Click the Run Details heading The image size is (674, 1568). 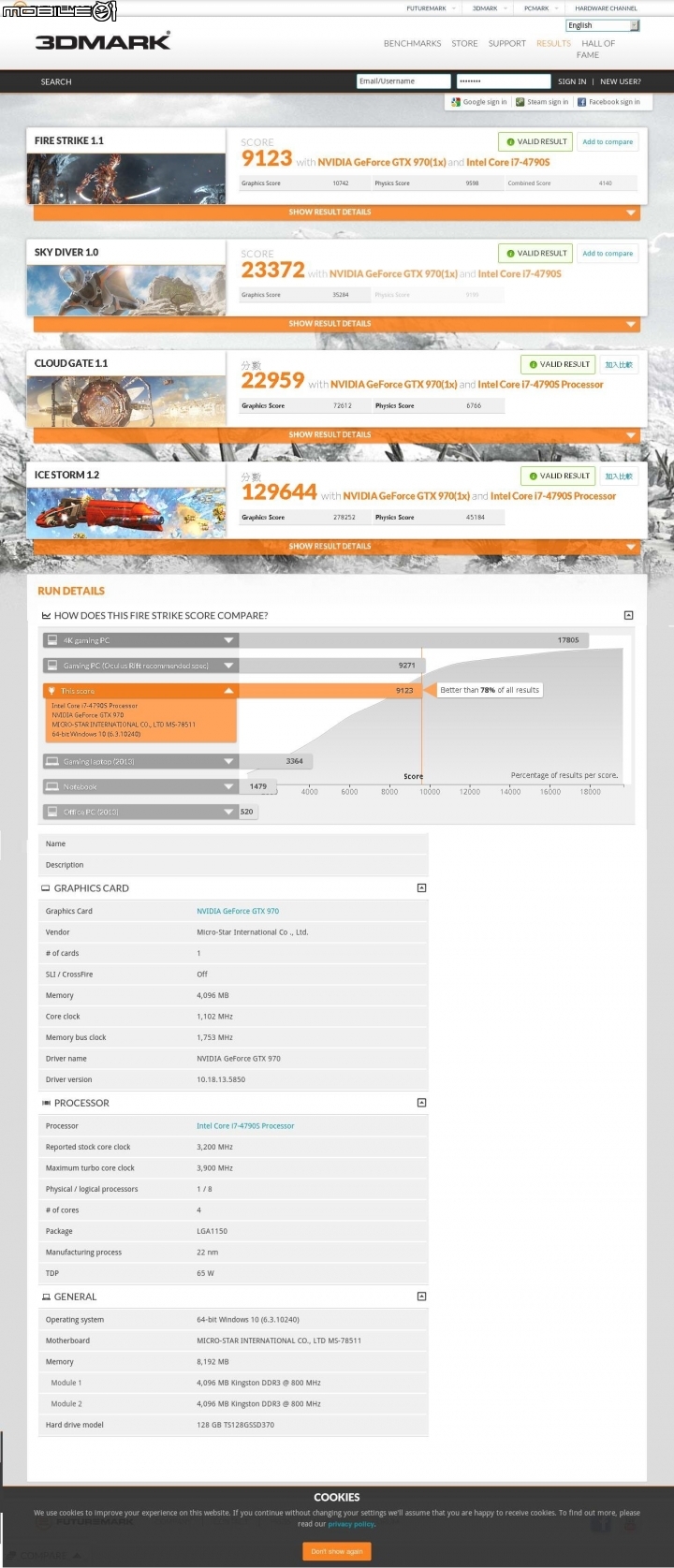point(71,591)
